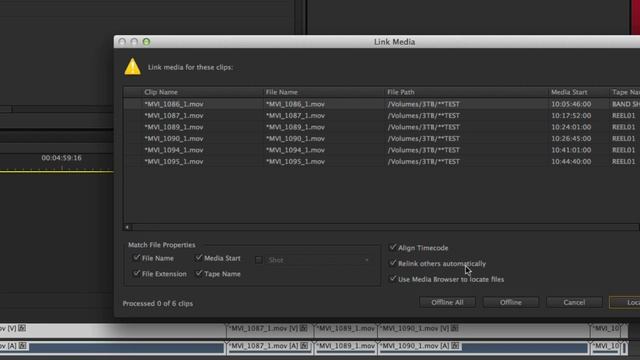Open the Shot property dropdown
The height and width of the screenshot is (360, 640).
pos(318,260)
